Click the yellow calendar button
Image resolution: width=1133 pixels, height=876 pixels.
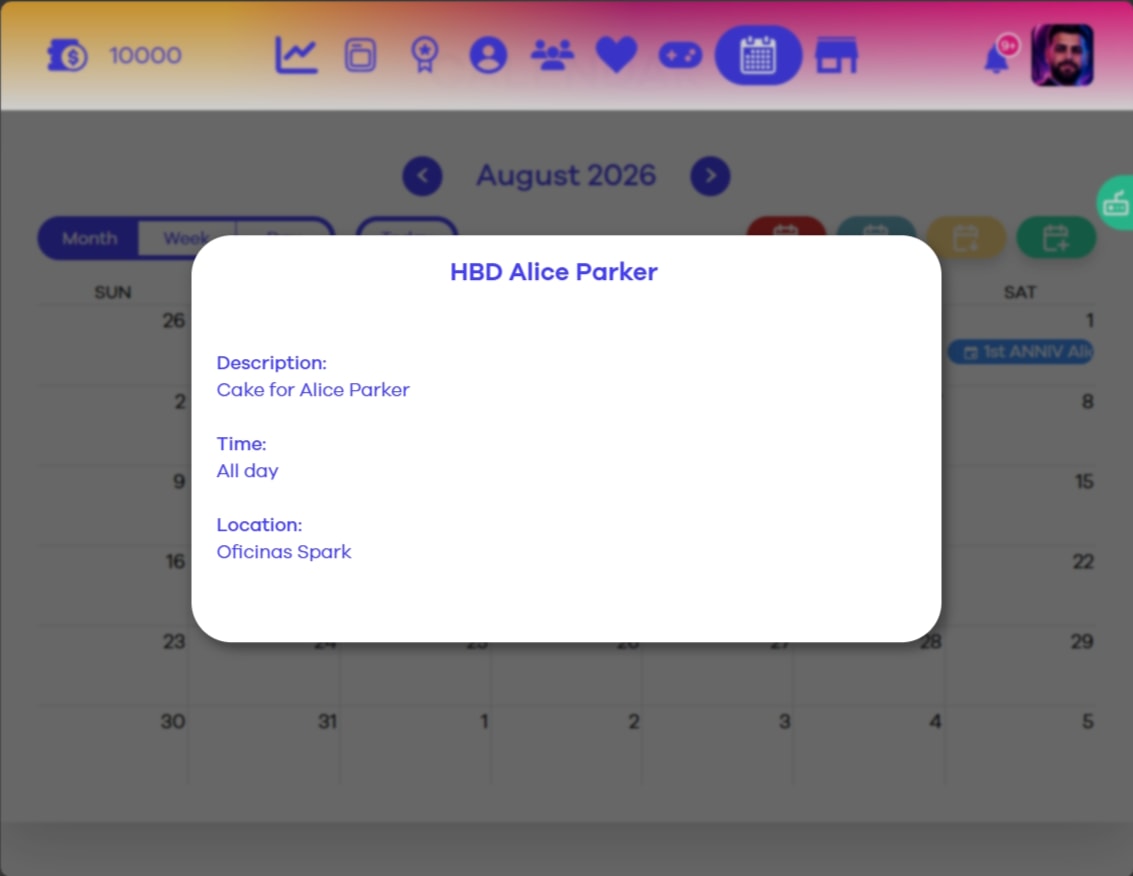966,237
